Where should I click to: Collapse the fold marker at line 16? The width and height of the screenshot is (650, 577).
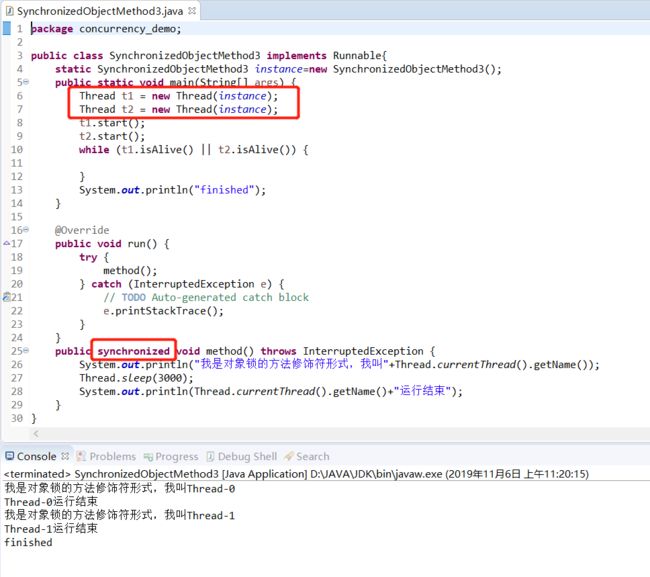tap(27, 229)
